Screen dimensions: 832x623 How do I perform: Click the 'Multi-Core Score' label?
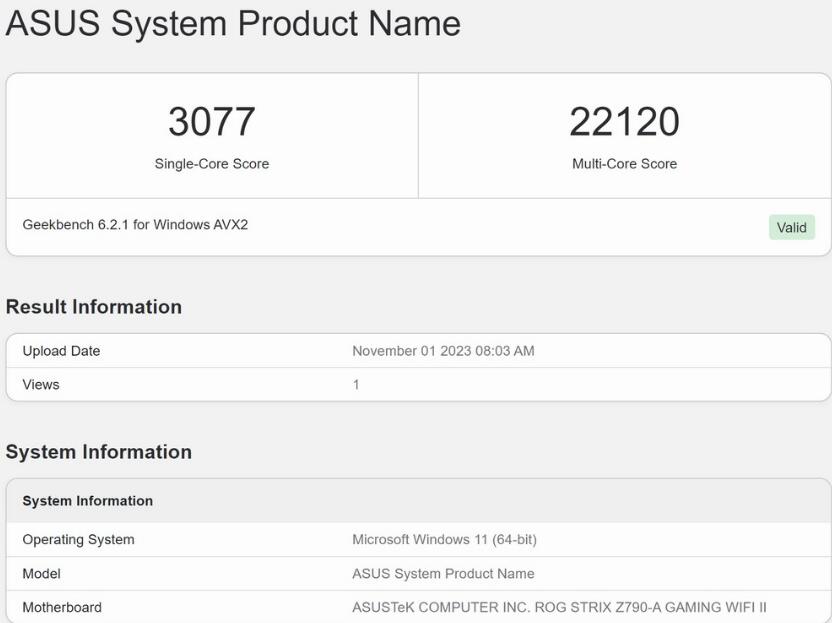click(625, 164)
